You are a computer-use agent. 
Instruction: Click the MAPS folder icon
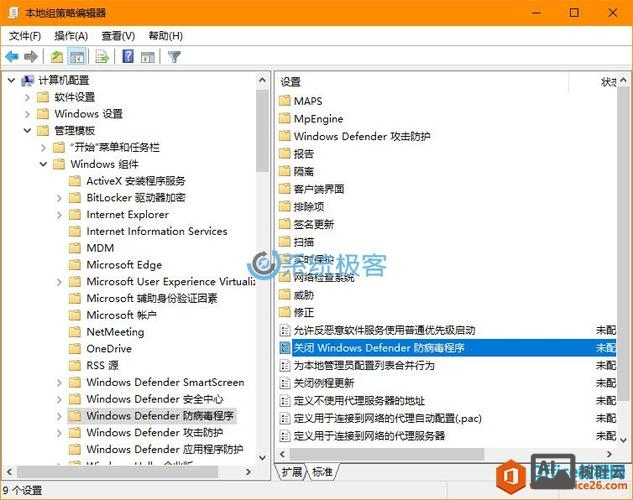pyautogui.click(x=285, y=100)
